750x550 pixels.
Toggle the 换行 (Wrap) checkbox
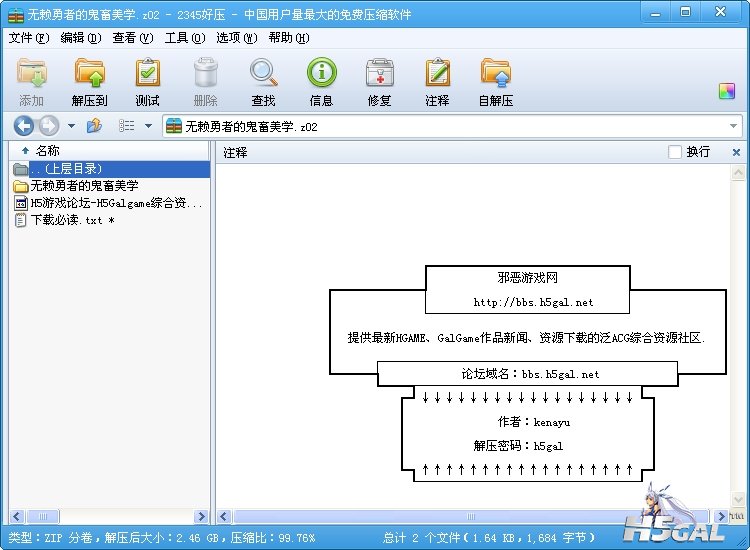coord(674,152)
